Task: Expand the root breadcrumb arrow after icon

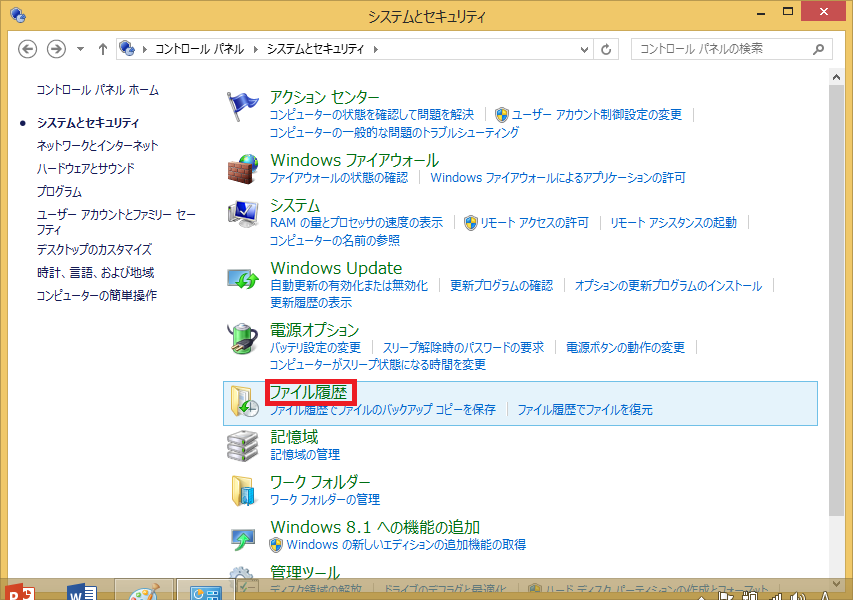Action: click(145, 50)
